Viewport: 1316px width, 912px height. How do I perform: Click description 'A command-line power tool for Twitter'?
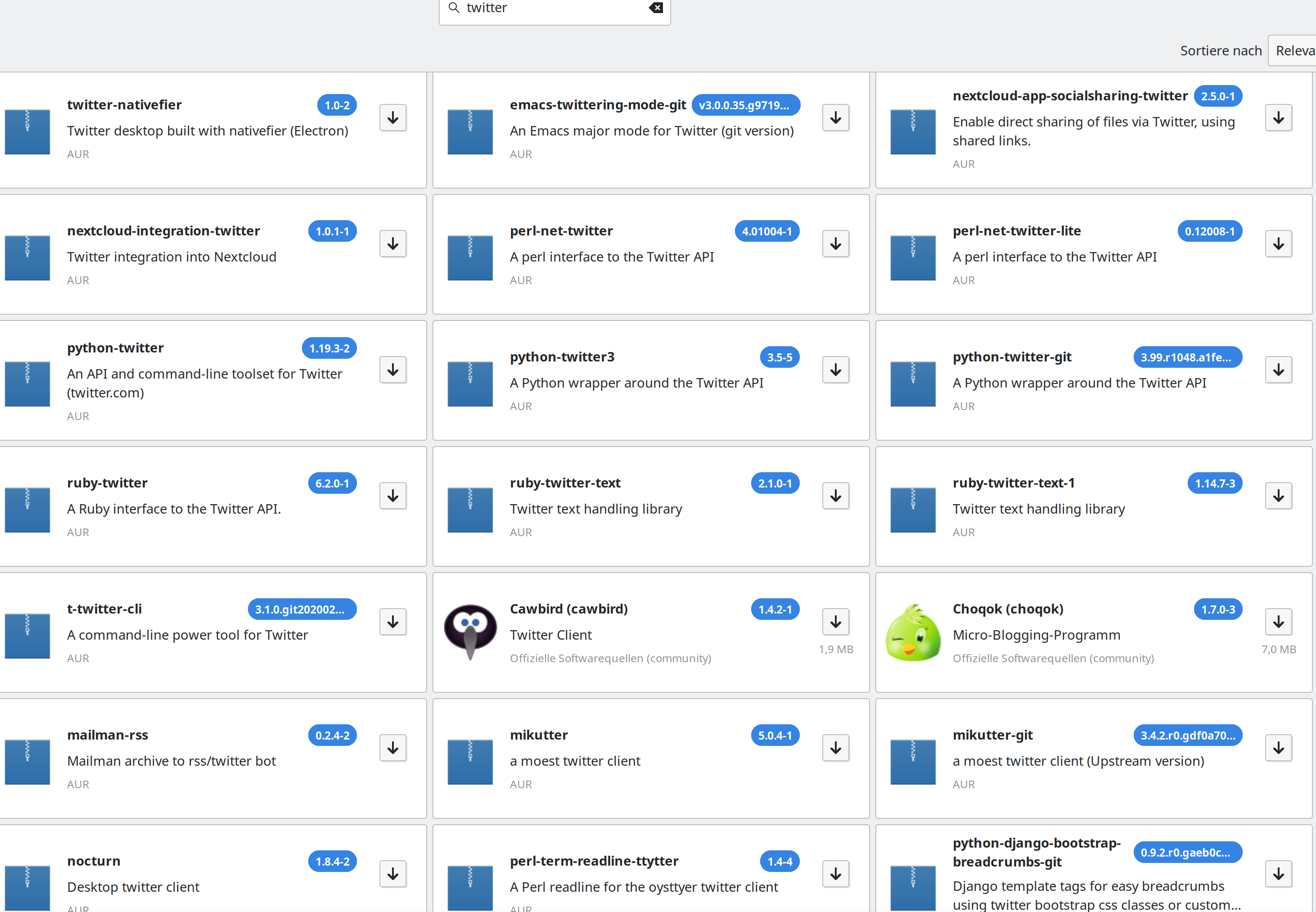point(187,635)
